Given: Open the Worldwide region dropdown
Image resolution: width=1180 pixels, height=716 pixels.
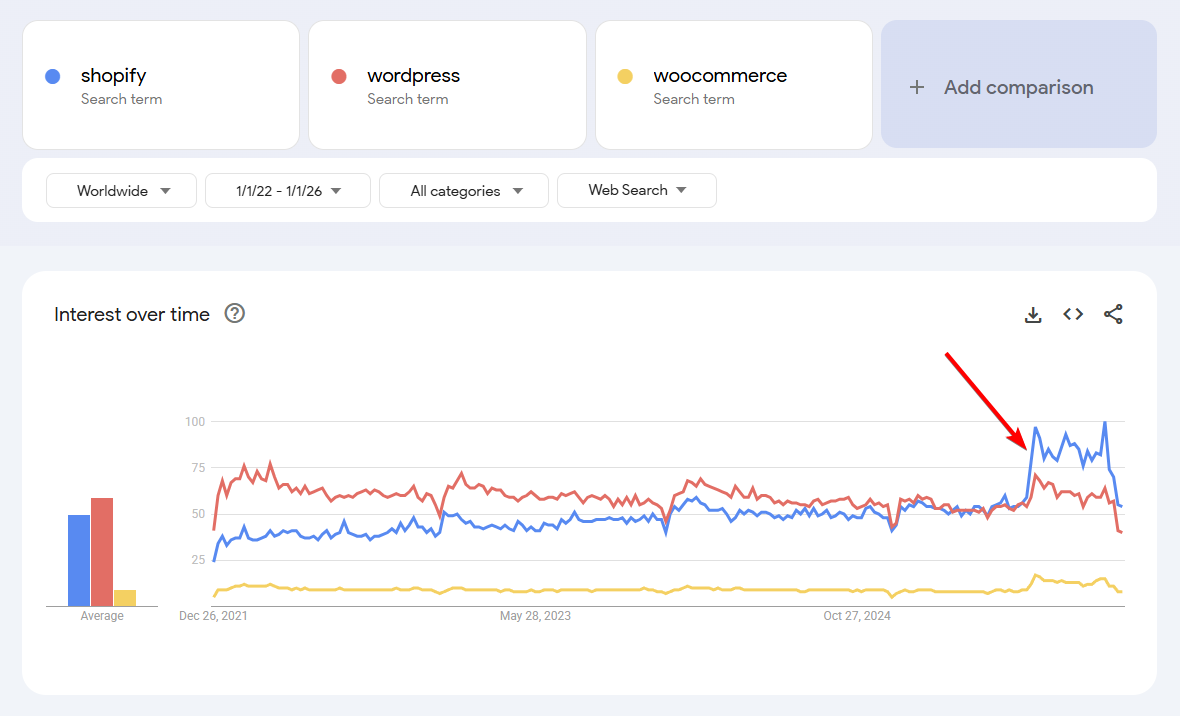Looking at the screenshot, I should tap(121, 191).
